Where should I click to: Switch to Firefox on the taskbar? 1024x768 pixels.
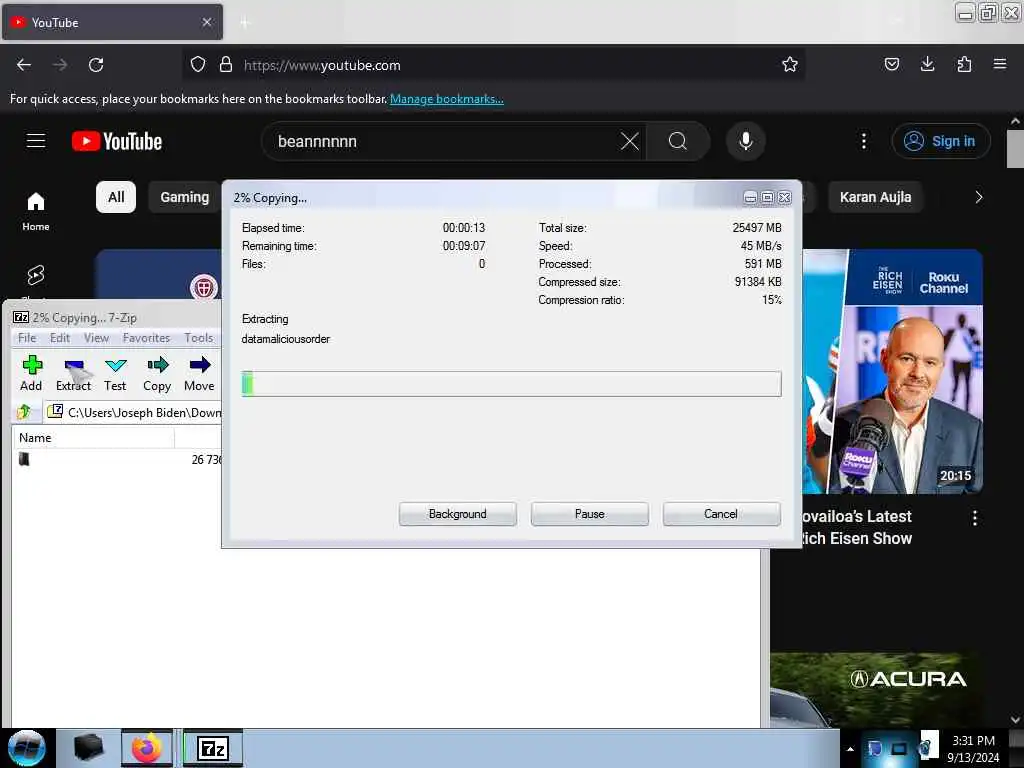click(146, 748)
